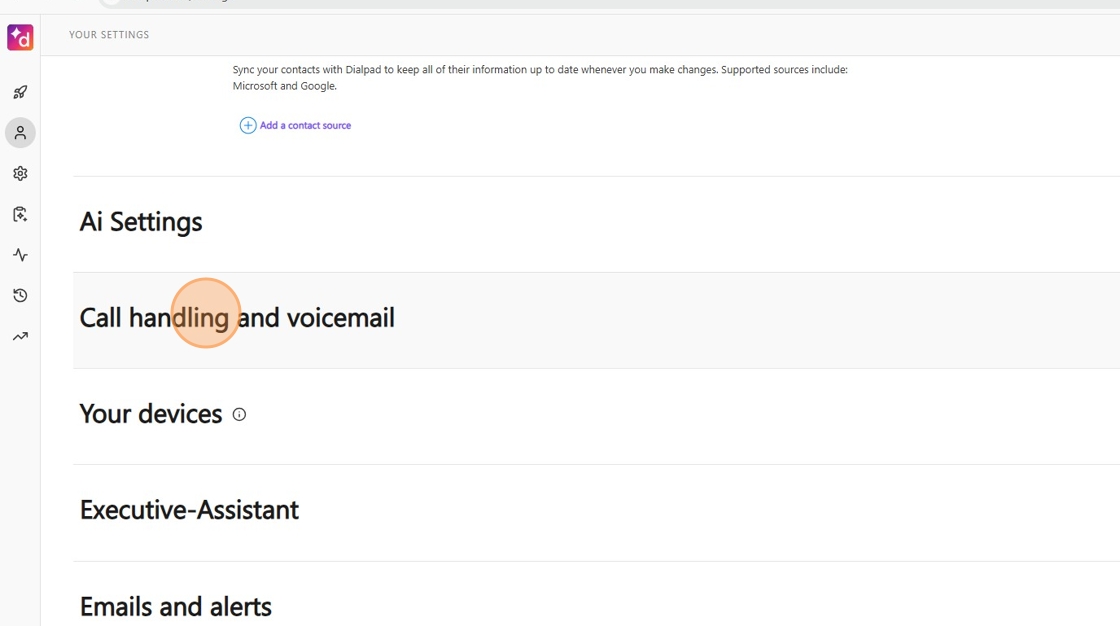Image resolution: width=1120 pixels, height=626 pixels.
Task: Click the YOUR SETTINGS header label
Action: 109,35
